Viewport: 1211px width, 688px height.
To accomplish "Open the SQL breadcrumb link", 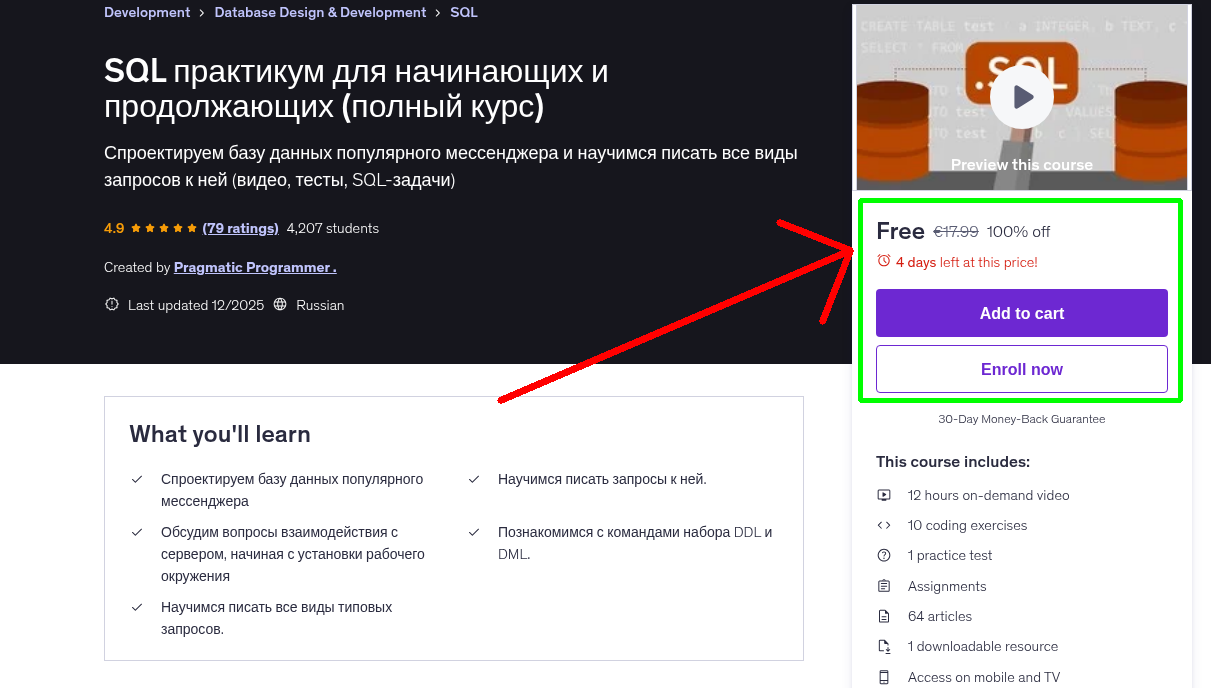I will tap(463, 12).
